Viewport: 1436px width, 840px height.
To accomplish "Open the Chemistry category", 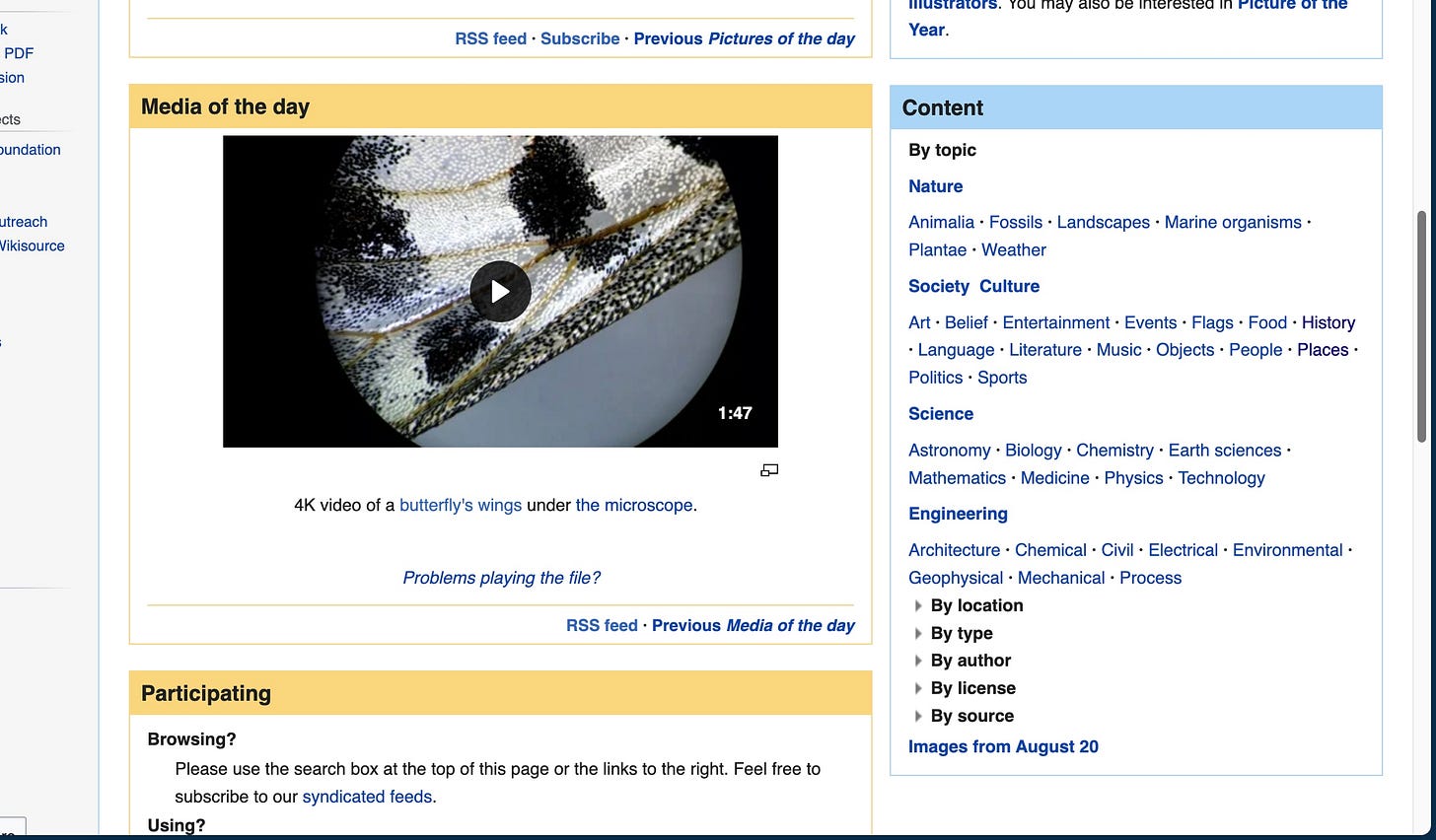I will (x=1114, y=451).
